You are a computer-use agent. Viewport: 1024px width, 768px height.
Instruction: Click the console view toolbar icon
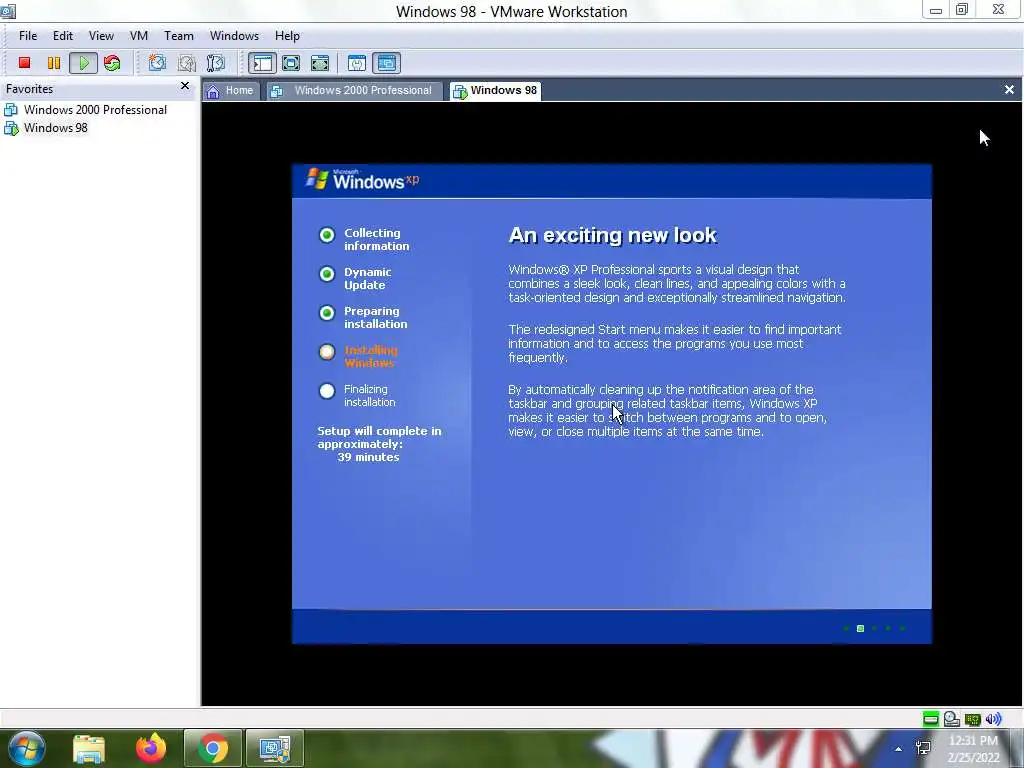(387, 63)
